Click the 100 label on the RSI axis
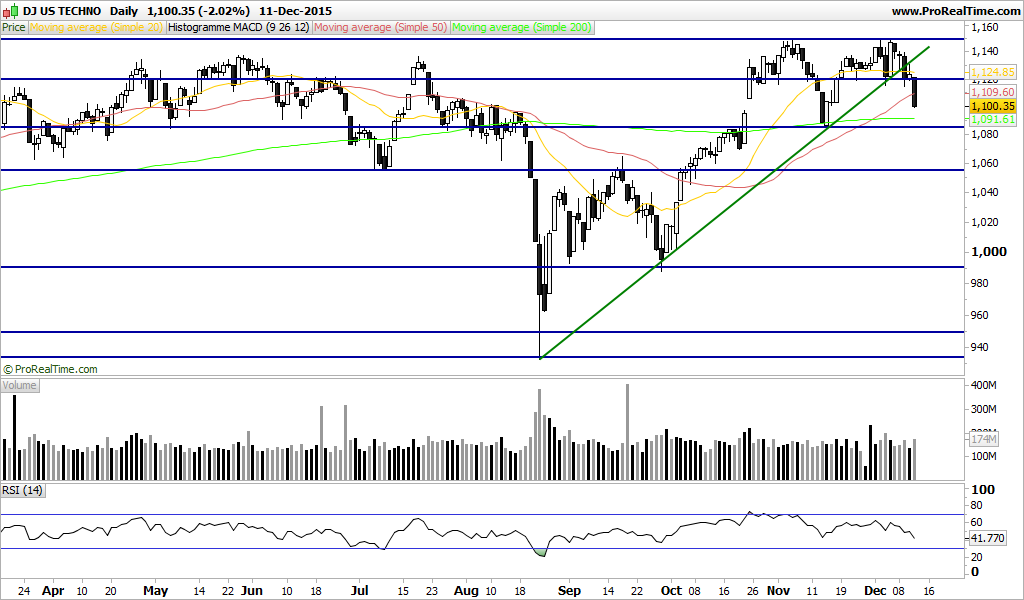 (984, 490)
